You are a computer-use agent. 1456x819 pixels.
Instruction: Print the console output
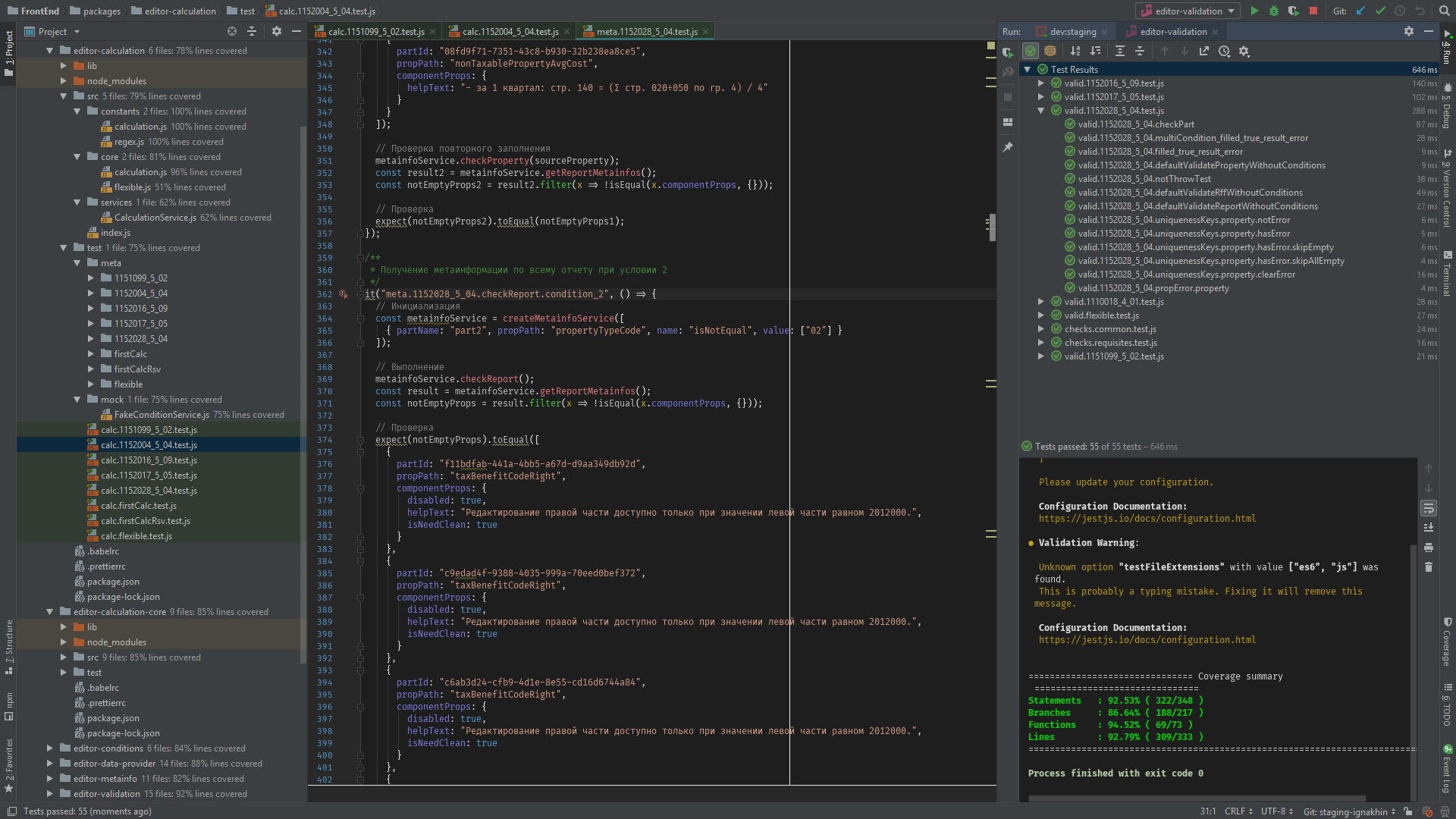pyautogui.click(x=1429, y=548)
